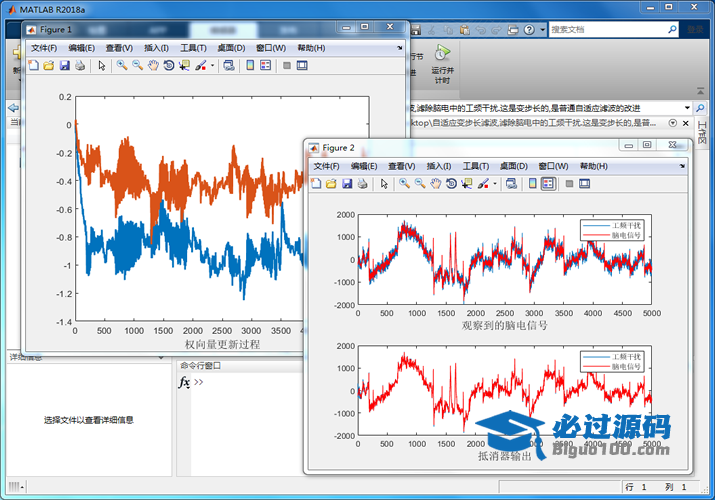Click Open File icon in Figure 1 toolbar

click(49, 66)
